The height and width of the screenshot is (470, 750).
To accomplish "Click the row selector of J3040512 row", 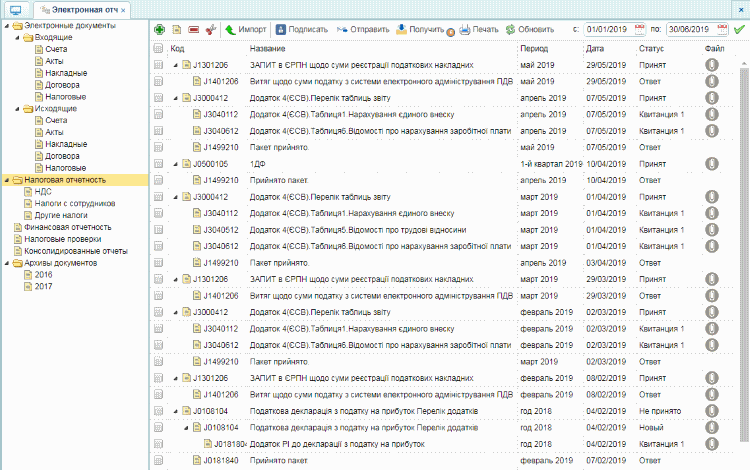I will (x=158, y=230).
